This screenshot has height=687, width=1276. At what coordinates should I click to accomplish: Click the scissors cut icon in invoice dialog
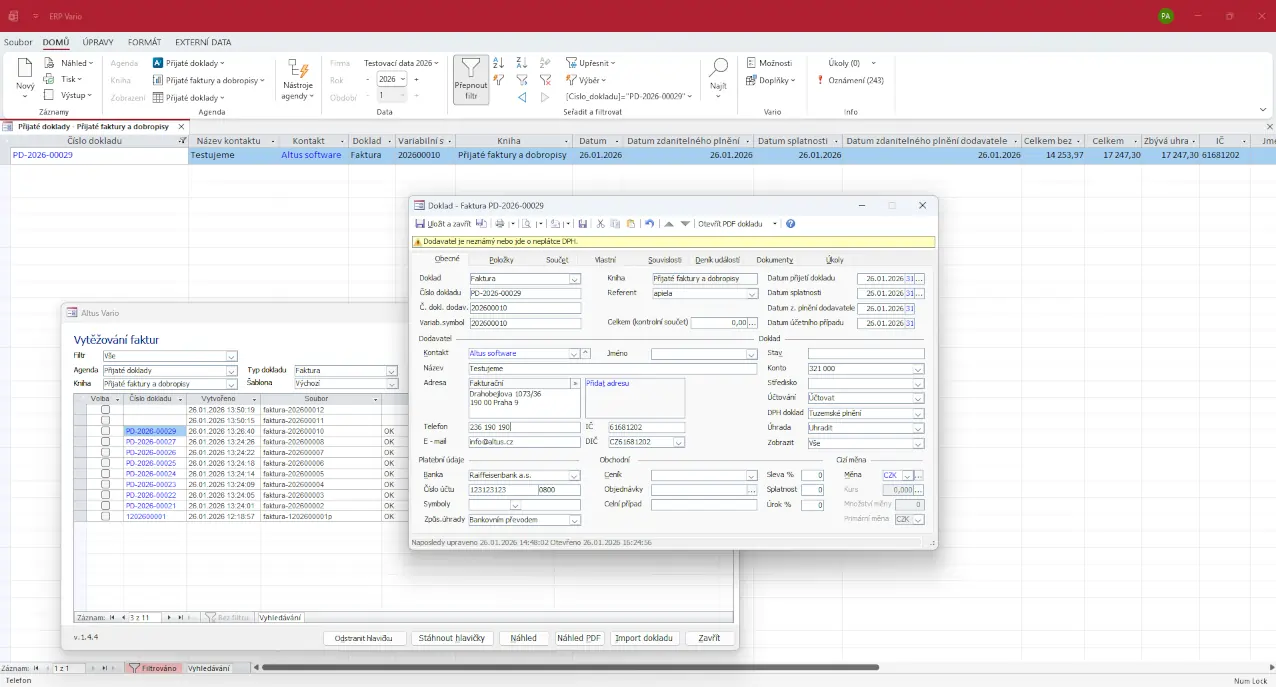(600, 224)
